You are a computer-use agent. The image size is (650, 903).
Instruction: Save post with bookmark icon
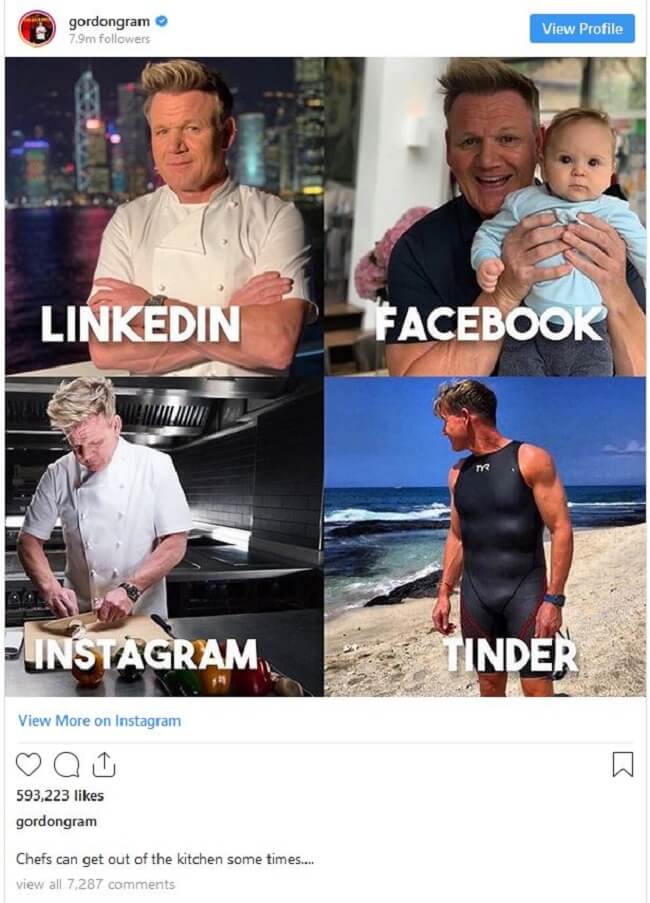(x=623, y=764)
